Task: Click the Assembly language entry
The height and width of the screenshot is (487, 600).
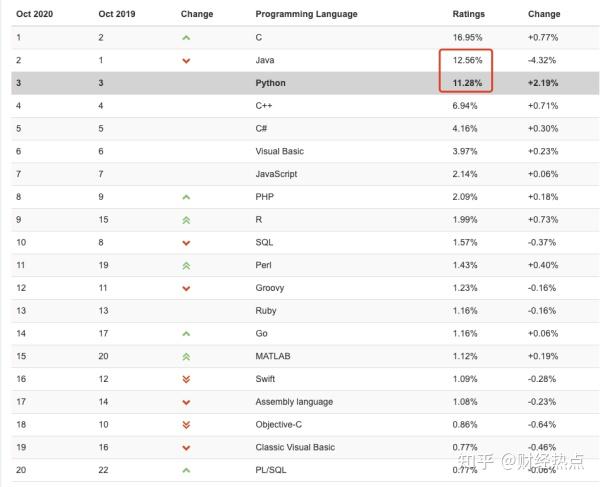Action: pyautogui.click(x=294, y=402)
